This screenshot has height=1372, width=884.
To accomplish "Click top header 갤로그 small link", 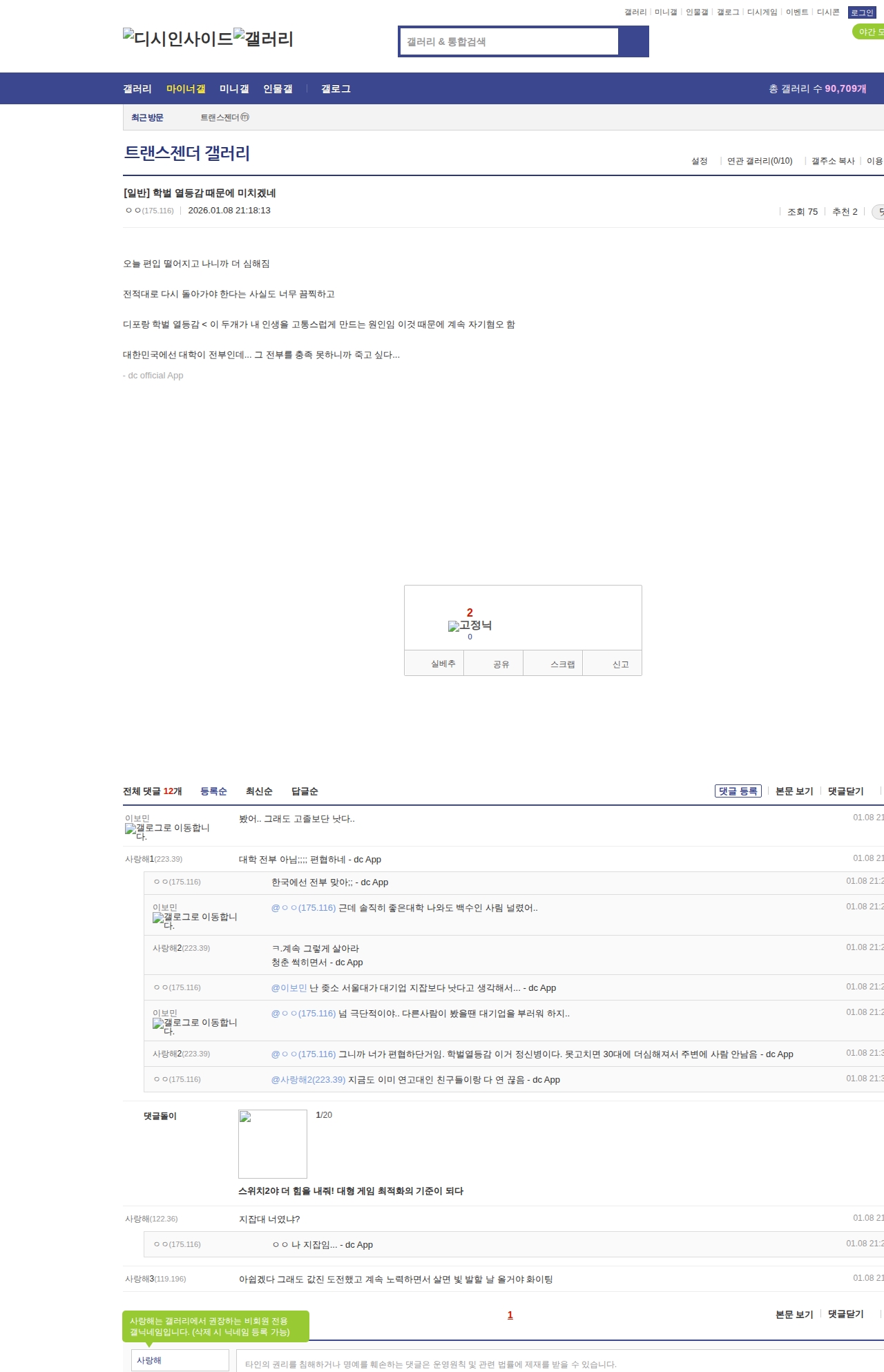I will pyautogui.click(x=728, y=12).
